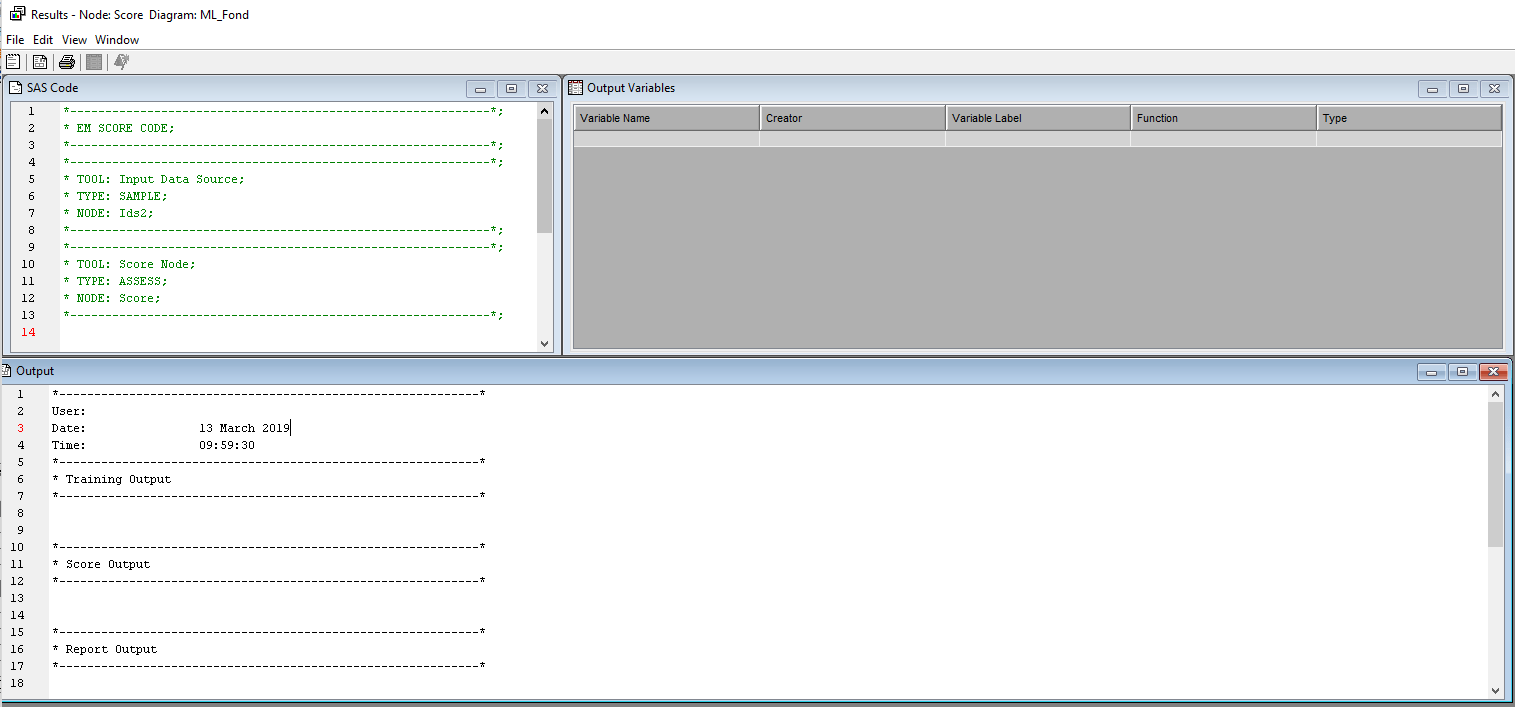The height and width of the screenshot is (707, 1515).
Task: Click the grayed grid toolbar icon
Action: point(93,61)
